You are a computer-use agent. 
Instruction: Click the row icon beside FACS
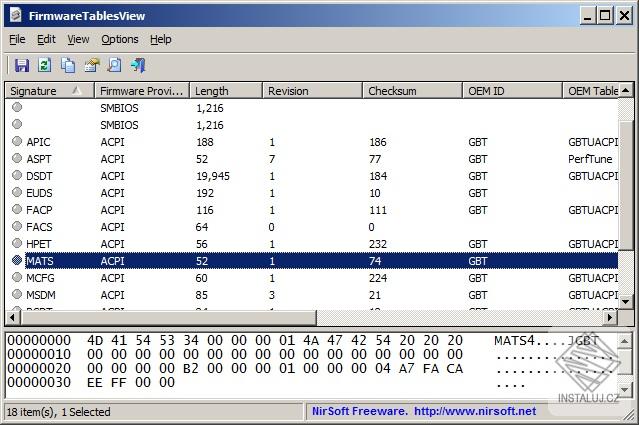17,227
